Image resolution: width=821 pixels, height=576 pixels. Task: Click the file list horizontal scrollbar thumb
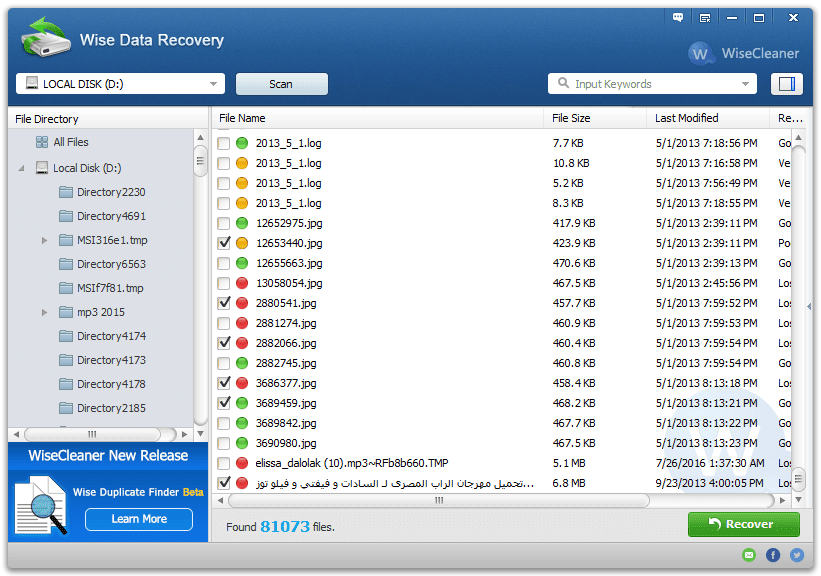(x=439, y=500)
